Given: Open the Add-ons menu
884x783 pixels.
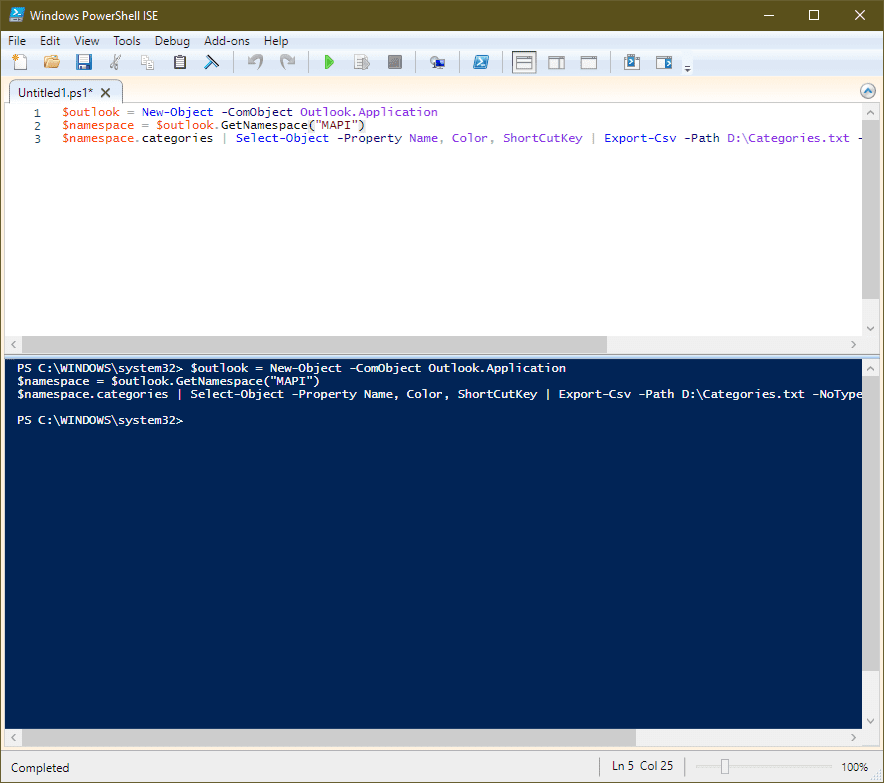Looking at the screenshot, I should tap(226, 41).
